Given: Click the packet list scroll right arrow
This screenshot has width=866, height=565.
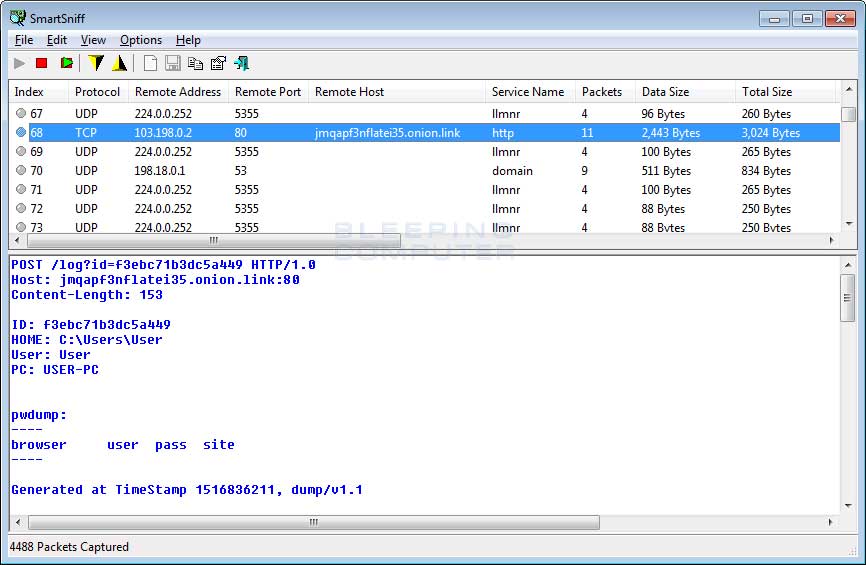Looking at the screenshot, I should pos(832,240).
